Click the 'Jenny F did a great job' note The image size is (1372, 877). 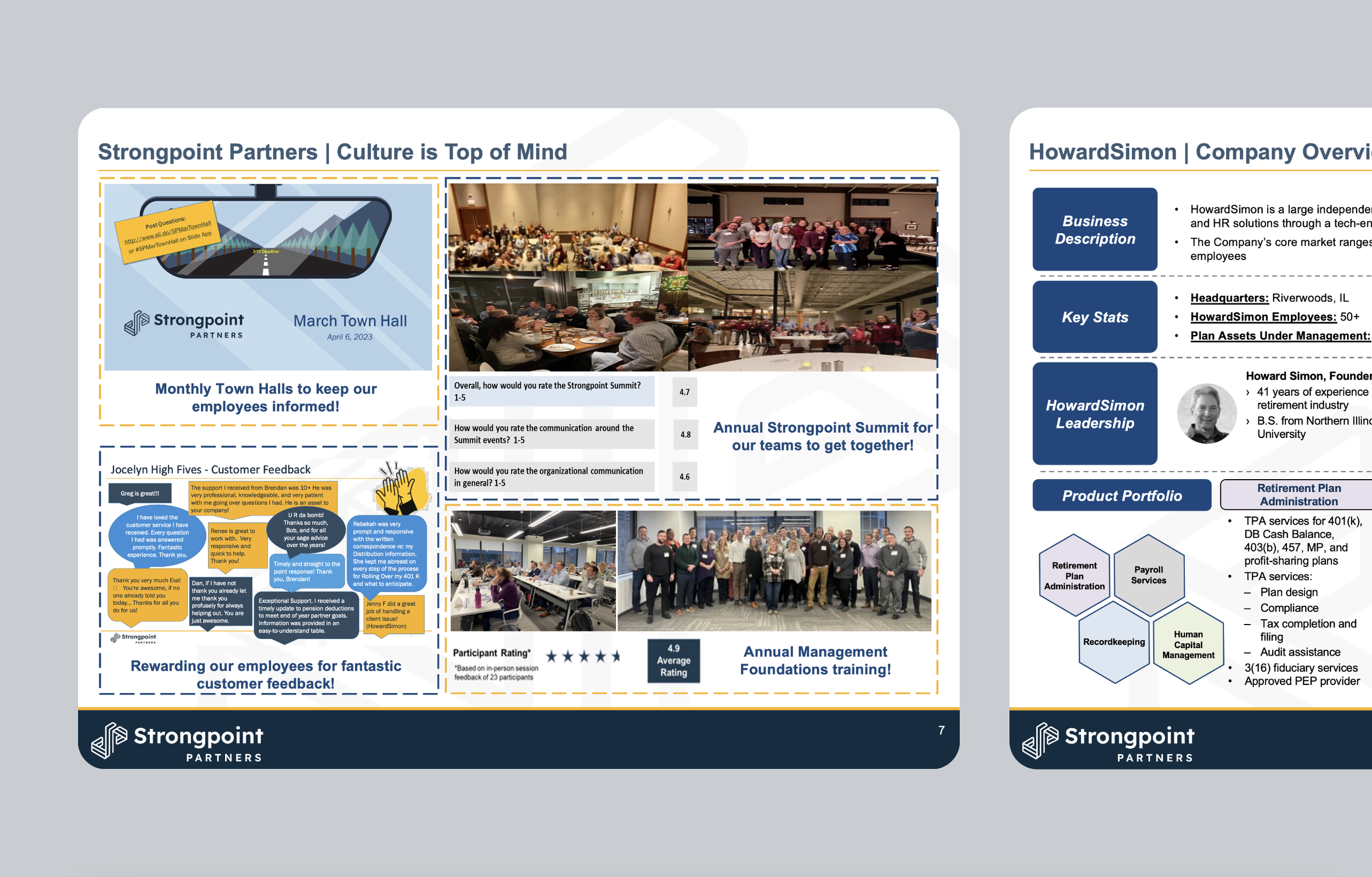pyautogui.click(x=394, y=615)
